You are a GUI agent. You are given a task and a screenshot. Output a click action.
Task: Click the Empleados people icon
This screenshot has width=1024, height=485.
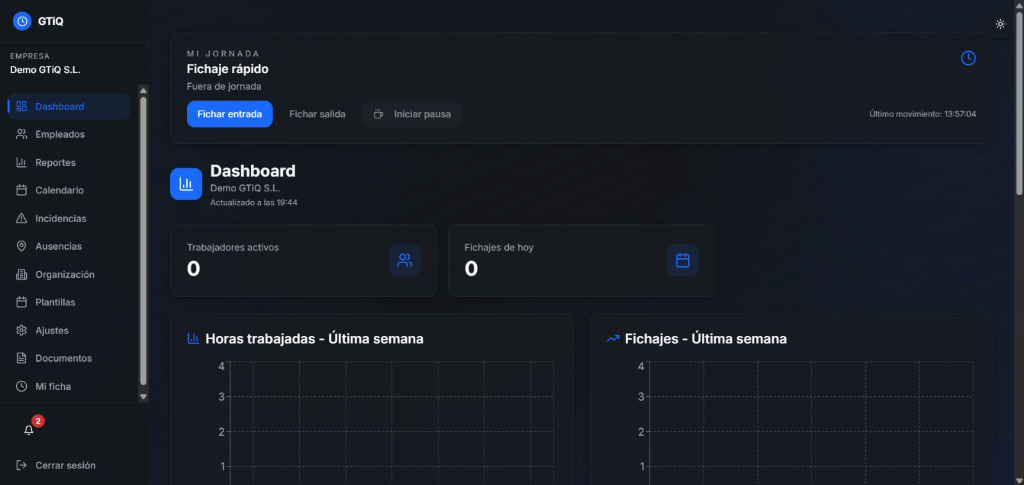(x=22, y=134)
